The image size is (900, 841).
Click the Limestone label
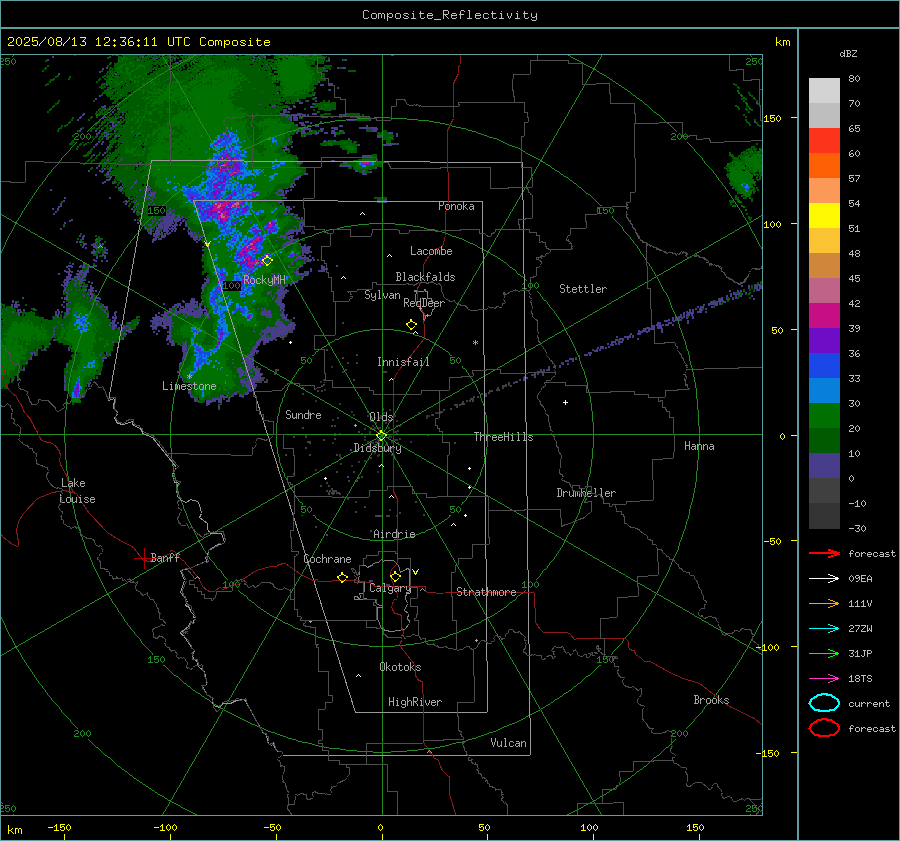click(189, 386)
